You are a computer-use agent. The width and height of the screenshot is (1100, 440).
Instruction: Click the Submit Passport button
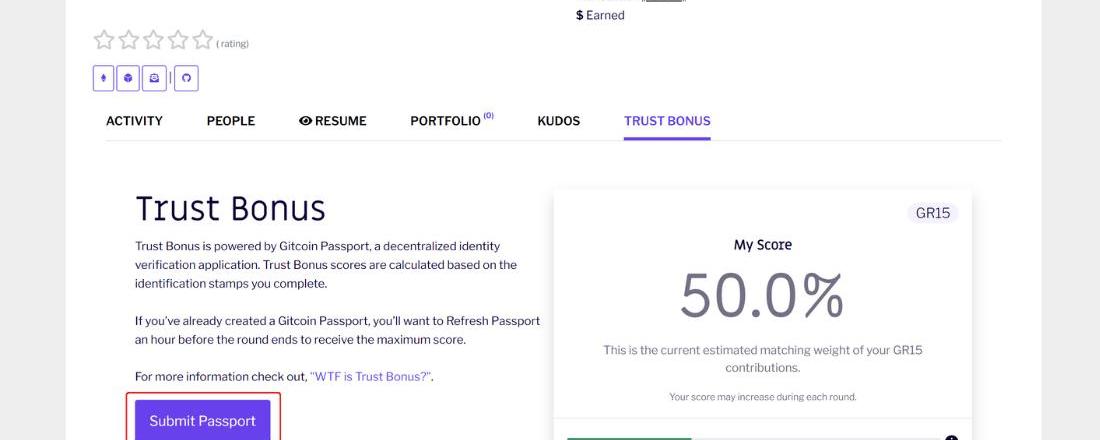point(203,420)
